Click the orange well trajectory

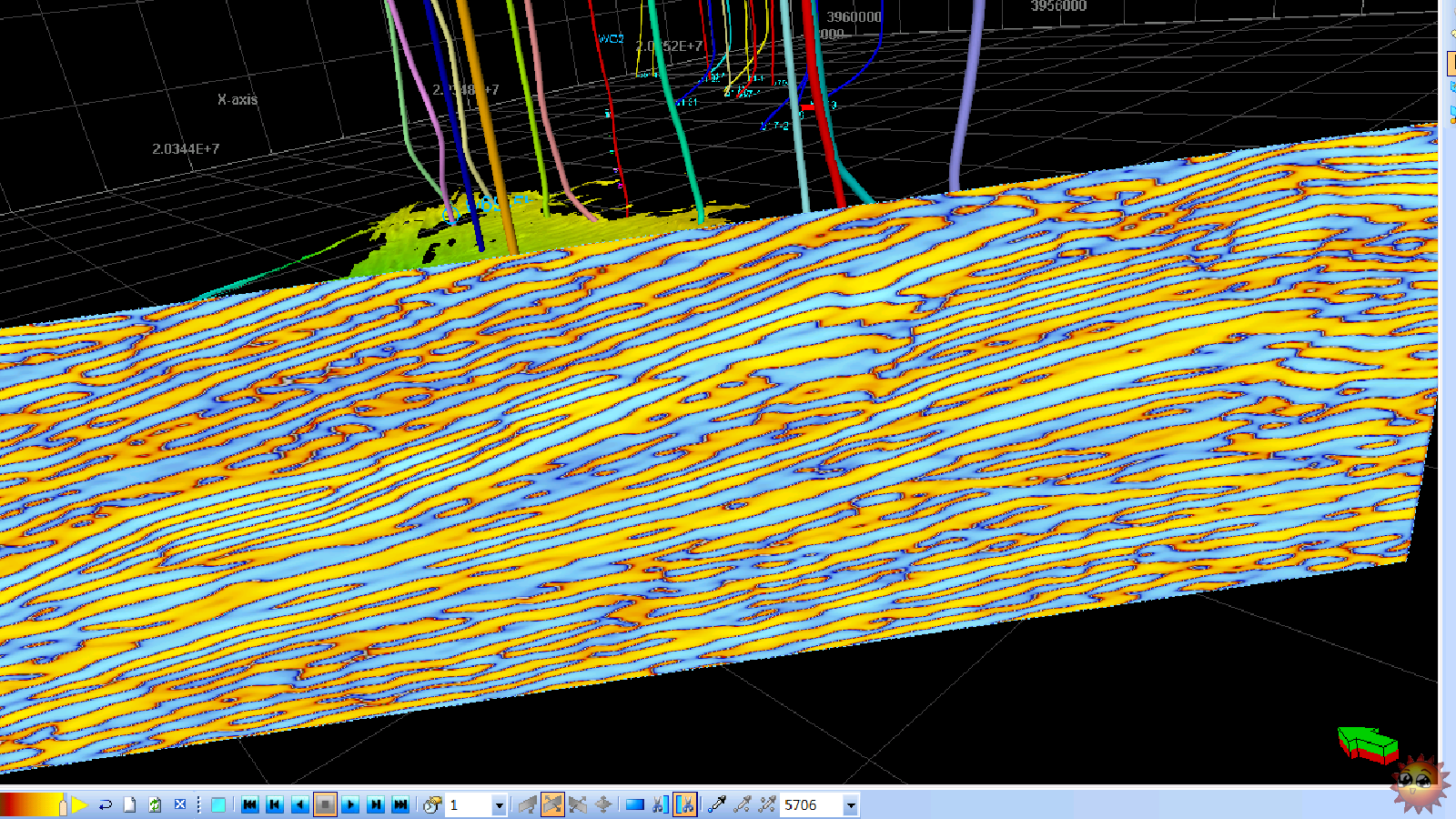(487, 127)
